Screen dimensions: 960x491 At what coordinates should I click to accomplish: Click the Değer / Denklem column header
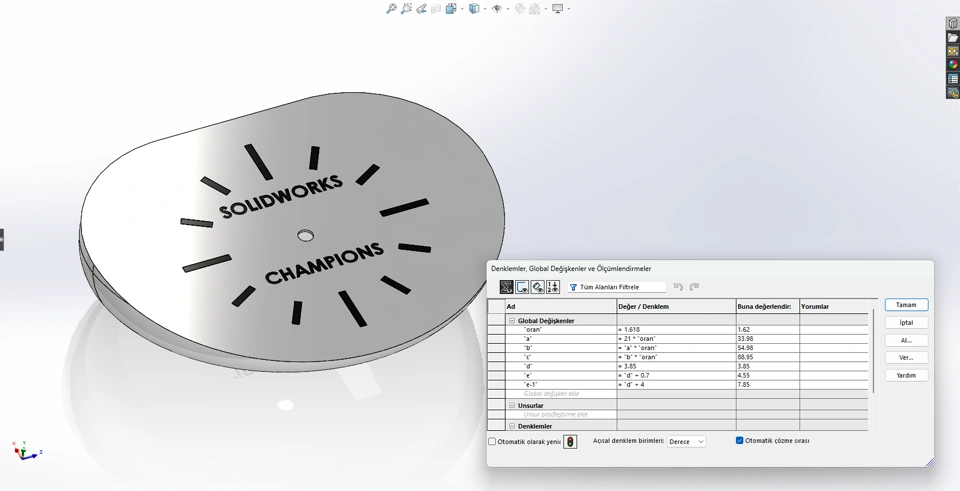tap(677, 307)
